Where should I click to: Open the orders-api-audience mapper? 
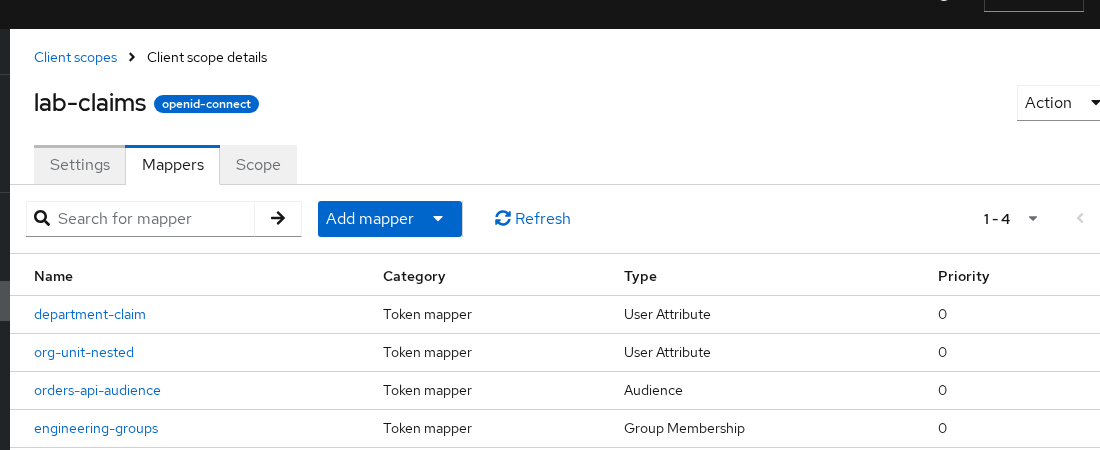click(98, 390)
